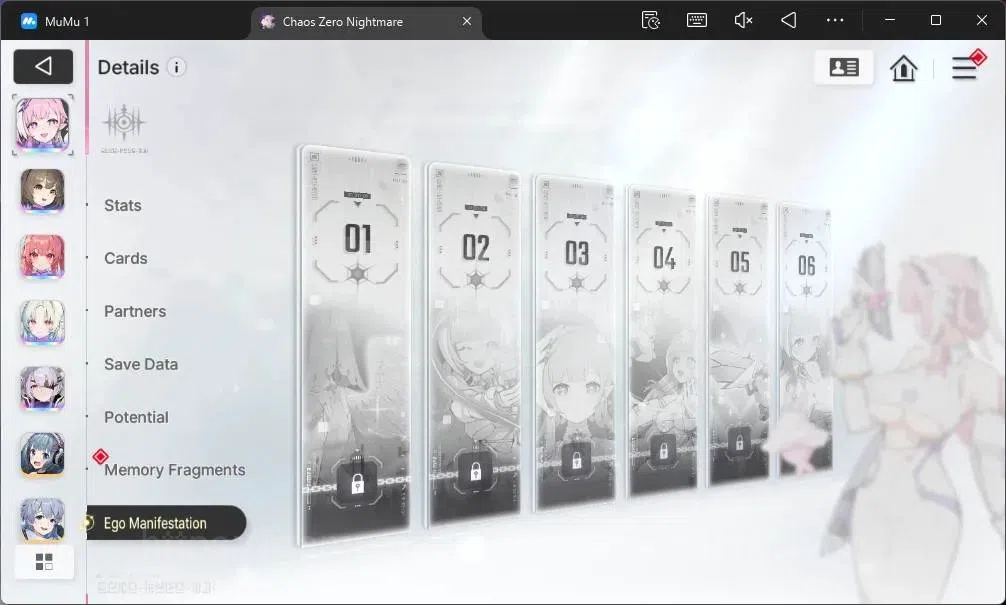Open the Save Data section
Viewport: 1006px width, 605px height.
(141, 364)
